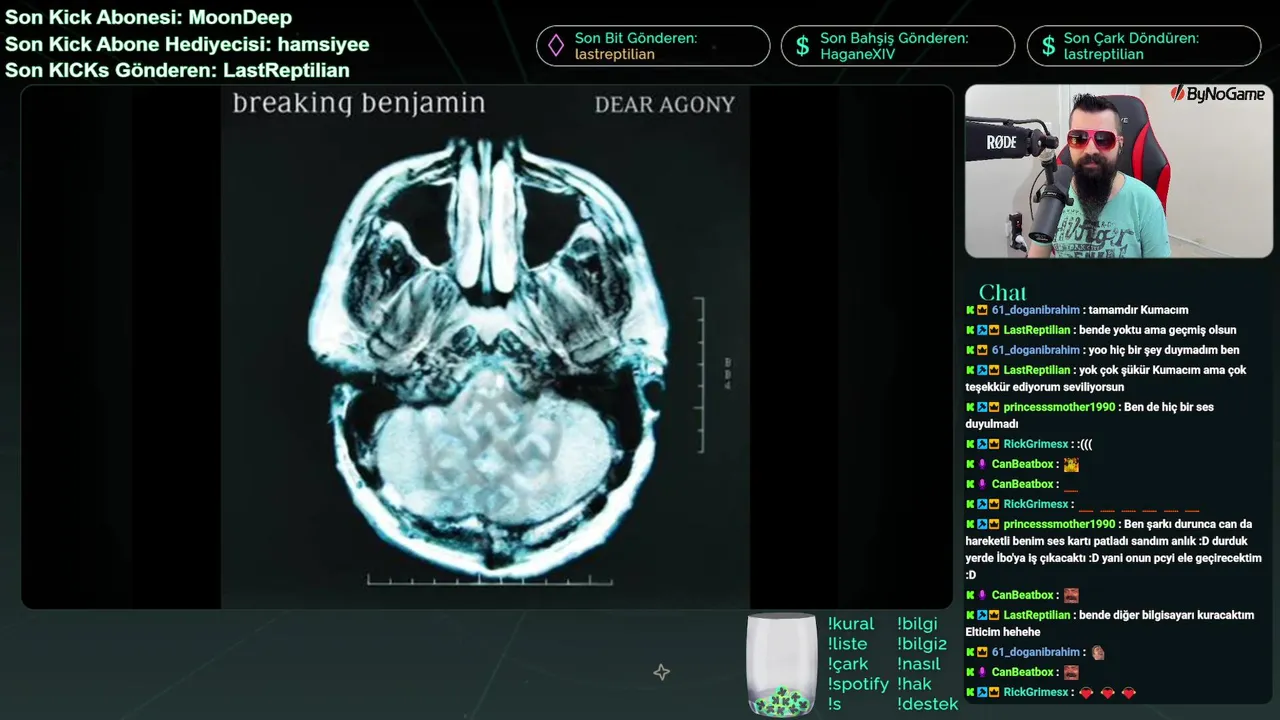
Task: Click 'yok çok şükür Kumacım' chat message
Action: coord(1106,378)
